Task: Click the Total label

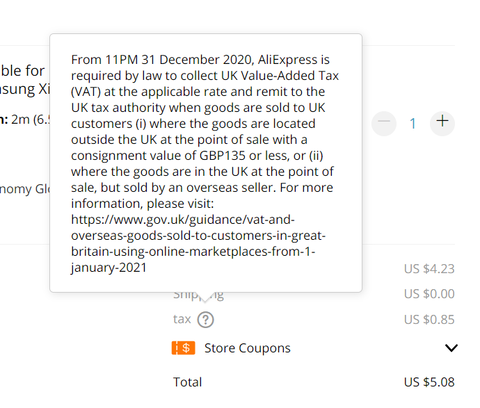Action: pyautogui.click(x=187, y=382)
